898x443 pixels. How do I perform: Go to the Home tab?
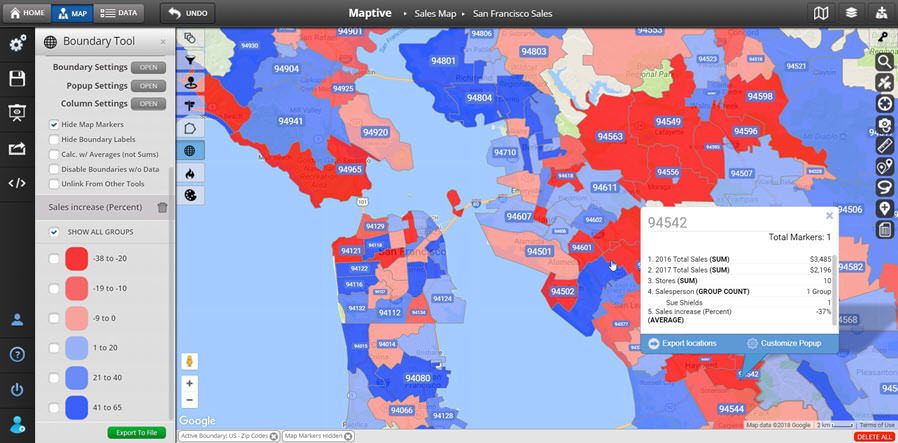25,13
